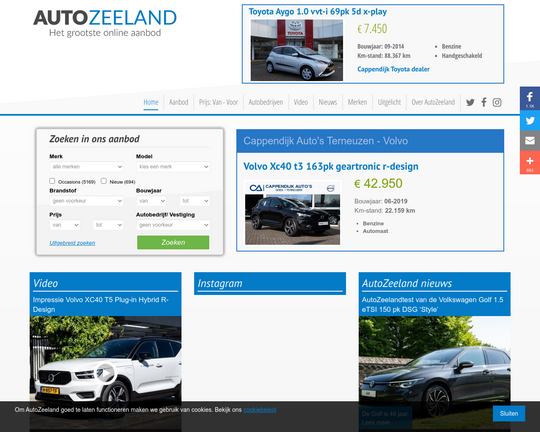540x432 pixels.
Task: Open the Twitter icon in the navigation bar
Action: pos(470,102)
